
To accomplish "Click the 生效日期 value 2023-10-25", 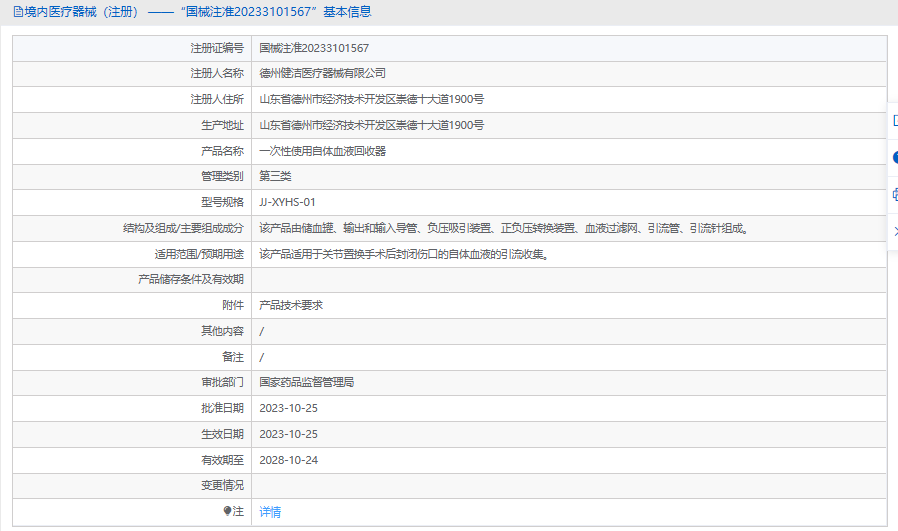I will (x=288, y=434).
